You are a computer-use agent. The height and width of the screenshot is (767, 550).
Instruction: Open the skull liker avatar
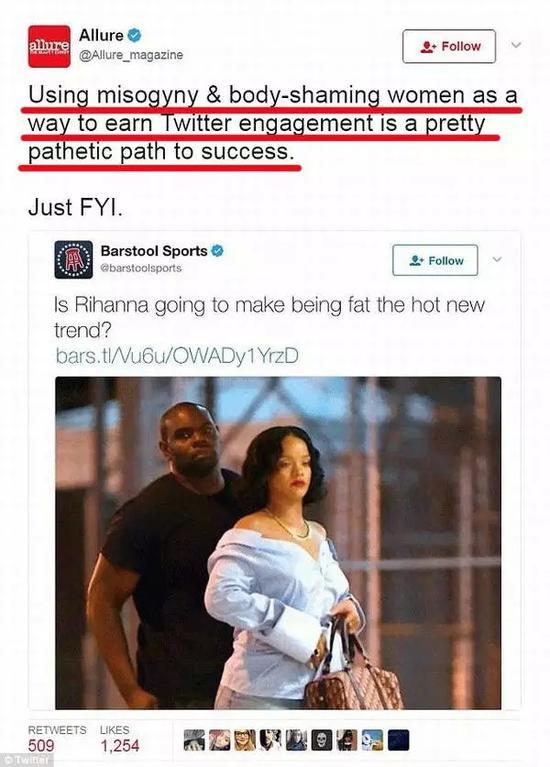(x=321, y=740)
